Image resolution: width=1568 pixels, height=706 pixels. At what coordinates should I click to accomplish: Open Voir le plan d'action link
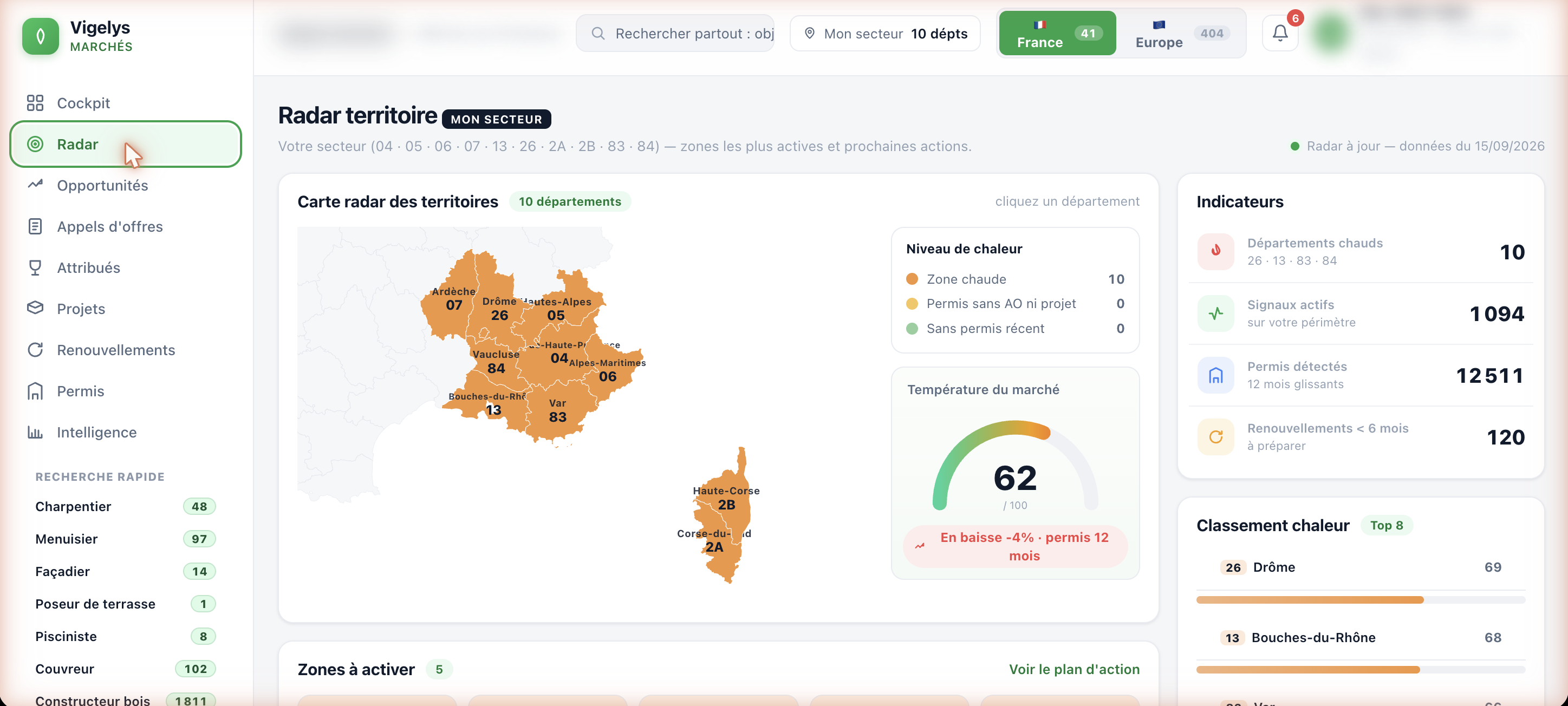point(1073,669)
